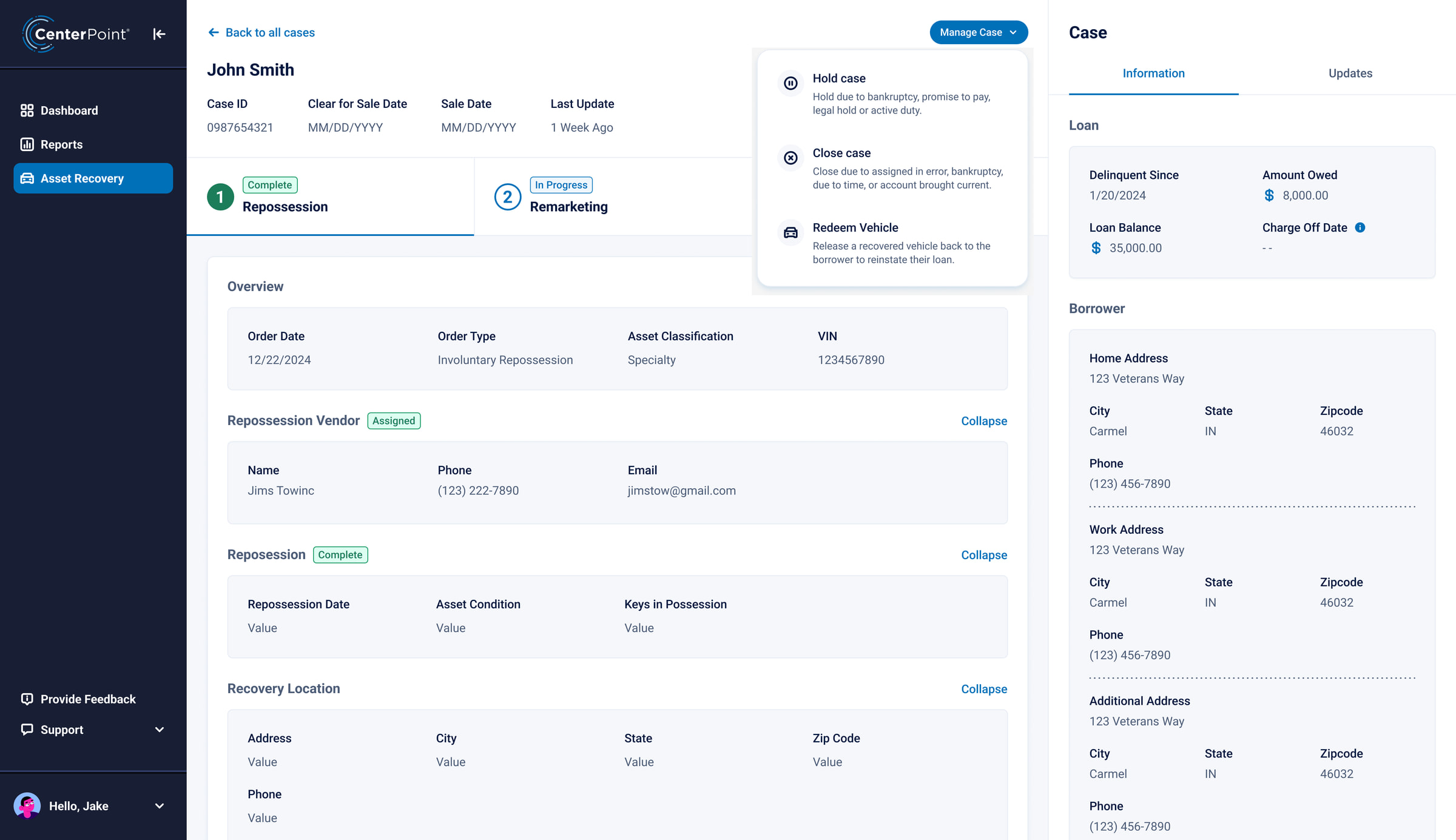The height and width of the screenshot is (840, 1456).
Task: Click the 35,000.00 loan balance
Action: click(1136, 248)
